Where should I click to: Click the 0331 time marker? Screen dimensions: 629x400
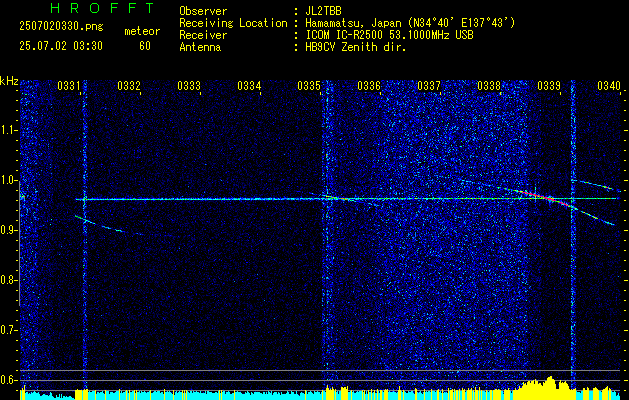coord(68,86)
